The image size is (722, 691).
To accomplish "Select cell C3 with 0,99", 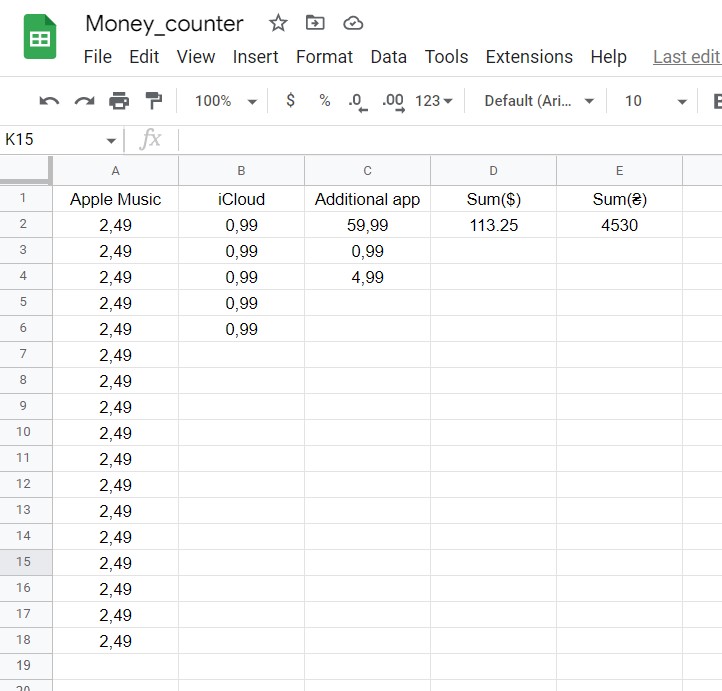I will pos(367,251).
